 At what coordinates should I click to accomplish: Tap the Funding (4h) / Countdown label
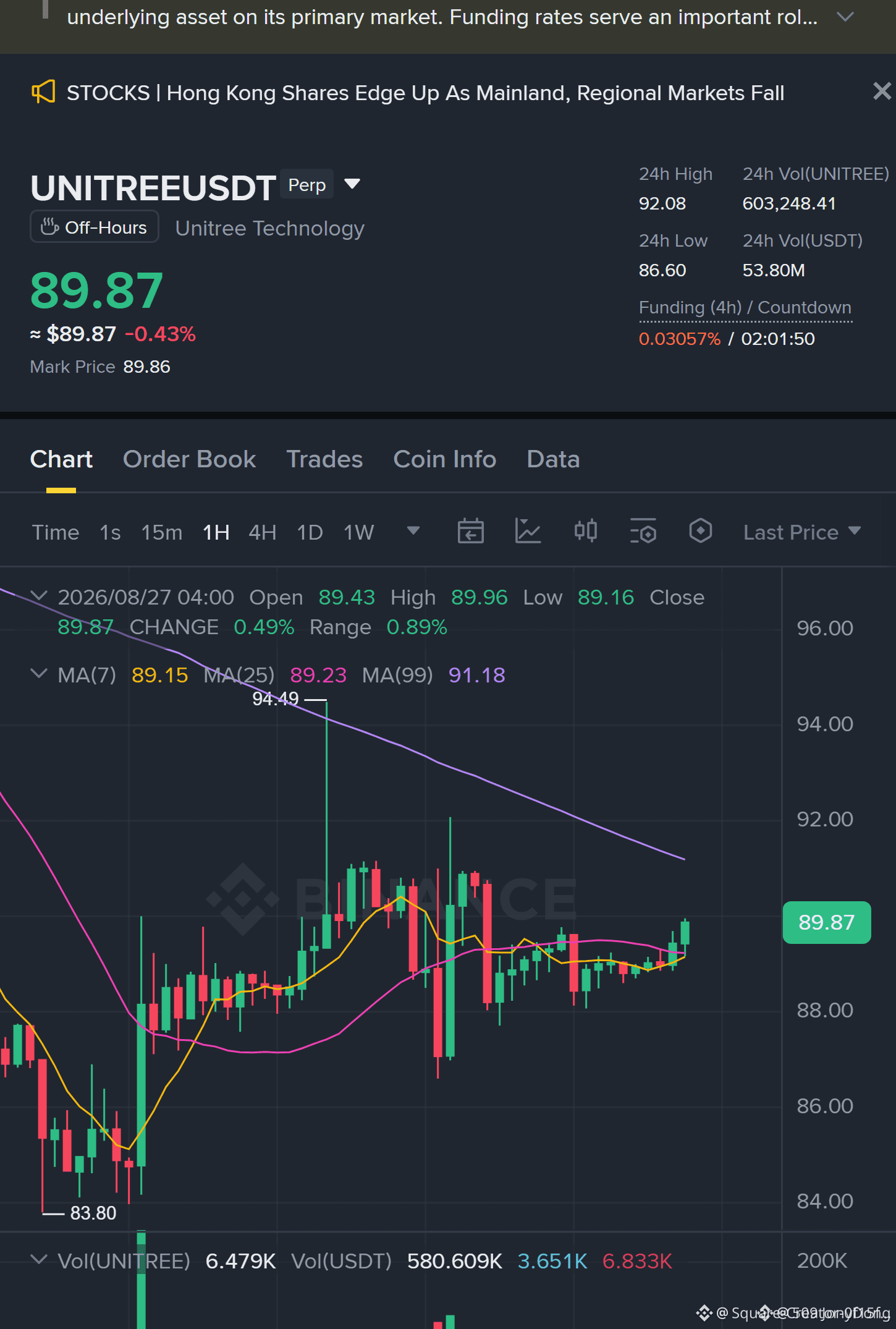point(745,308)
